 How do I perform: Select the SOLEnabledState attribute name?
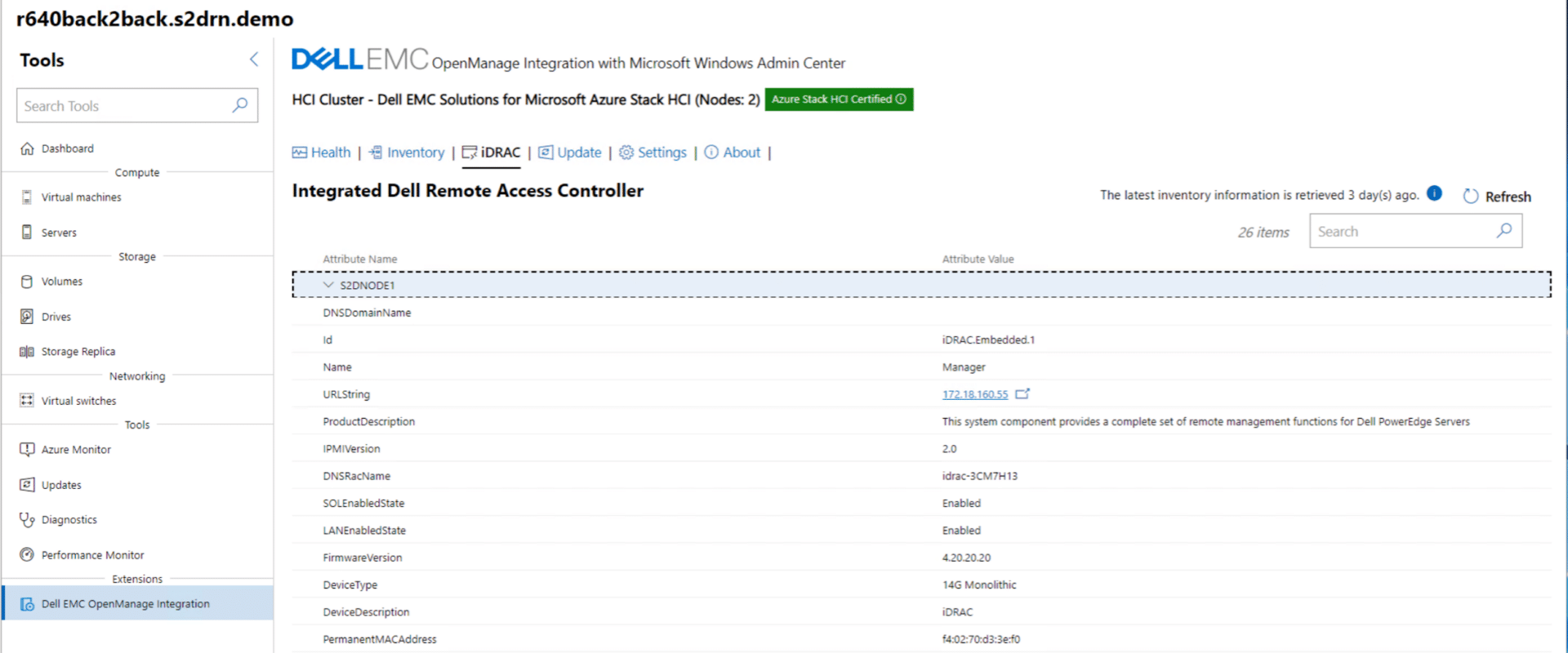363,504
